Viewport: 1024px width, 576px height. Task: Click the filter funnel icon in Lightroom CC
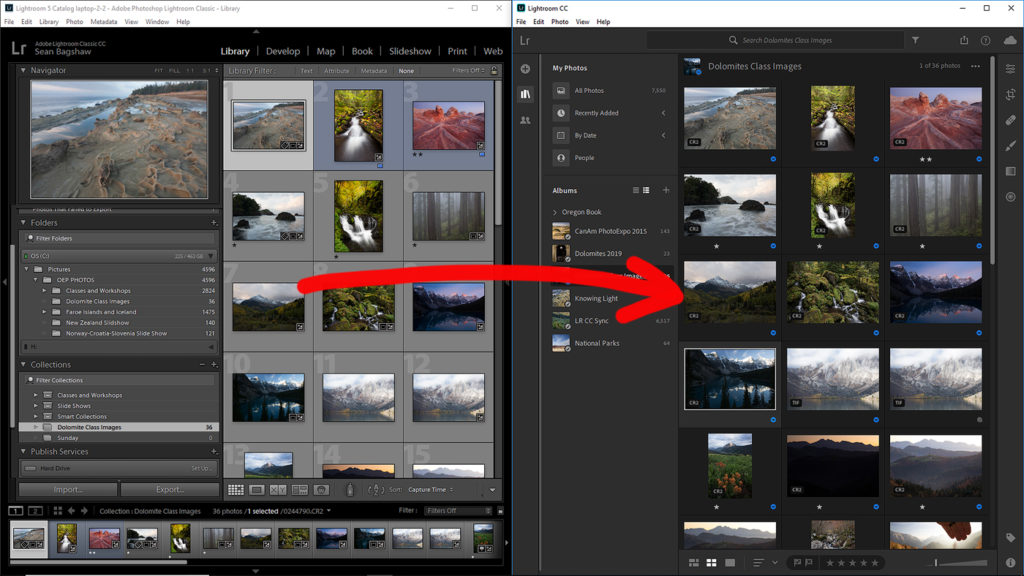pyautogui.click(x=916, y=40)
